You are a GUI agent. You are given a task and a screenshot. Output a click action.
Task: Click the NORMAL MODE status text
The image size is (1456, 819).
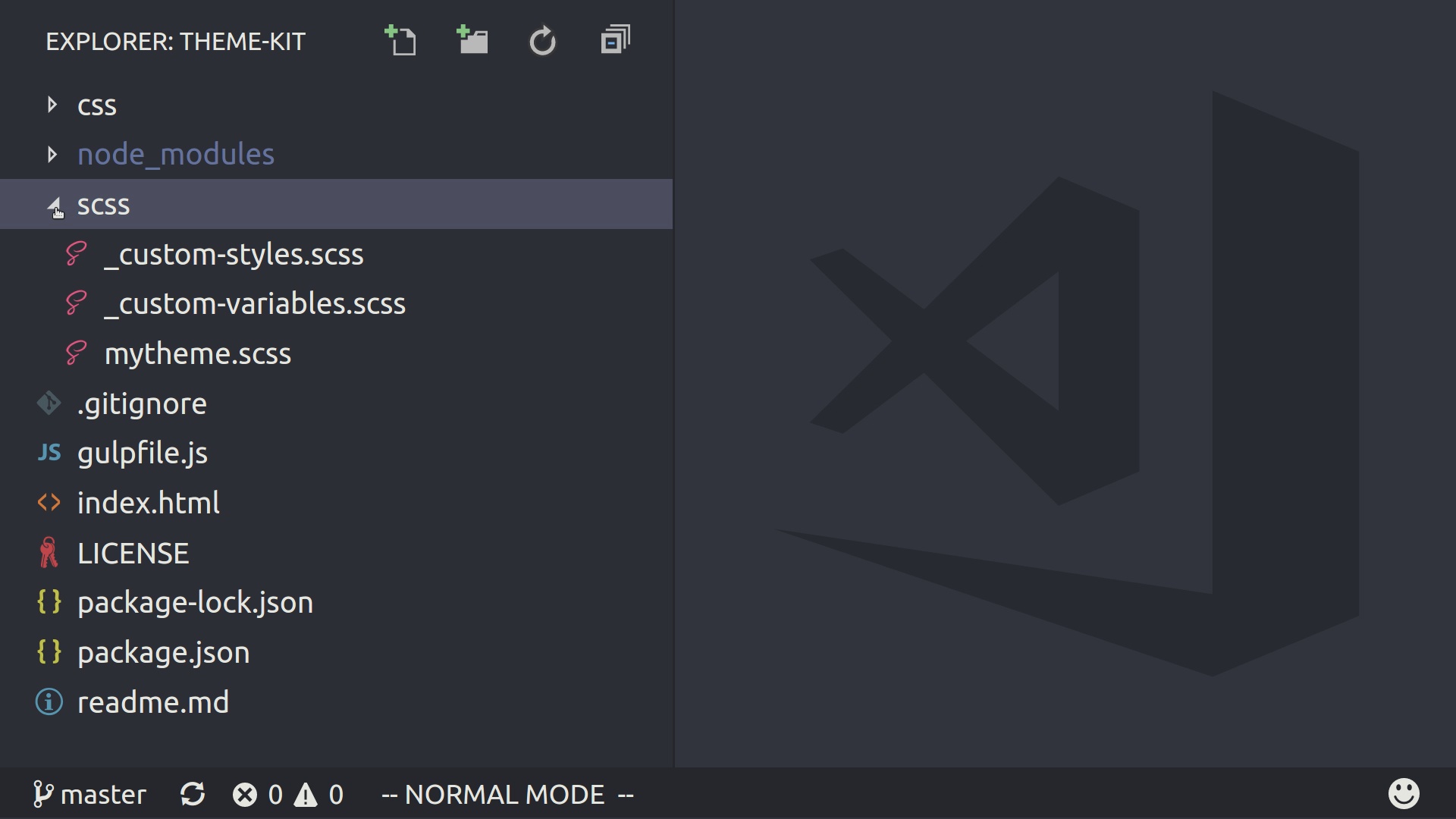507,794
